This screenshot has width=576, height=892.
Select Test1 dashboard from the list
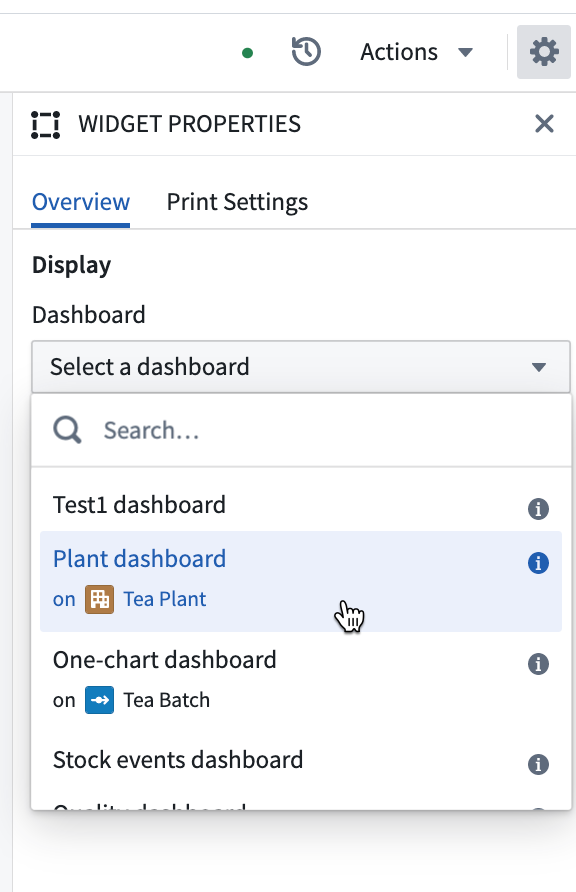[301, 505]
